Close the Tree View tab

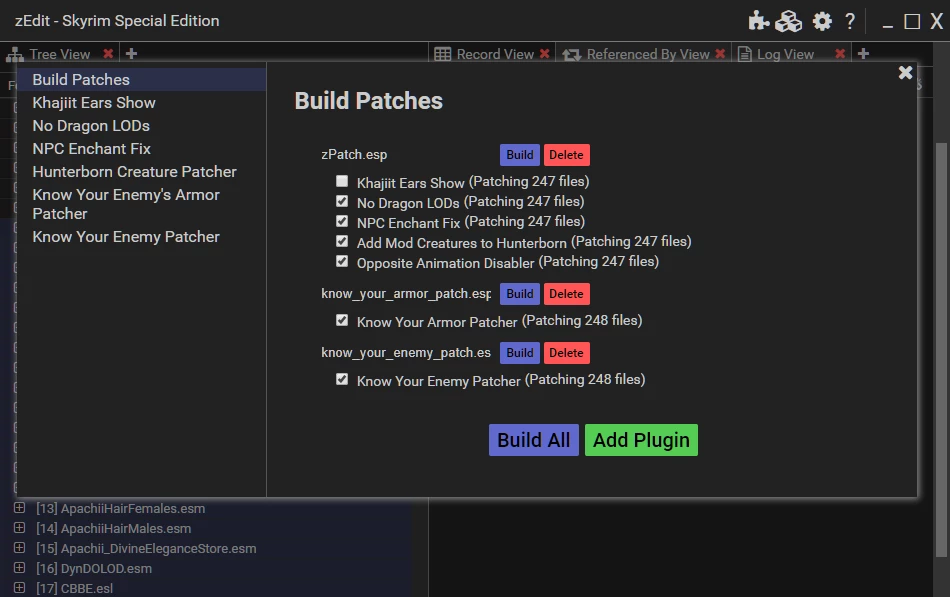(108, 53)
